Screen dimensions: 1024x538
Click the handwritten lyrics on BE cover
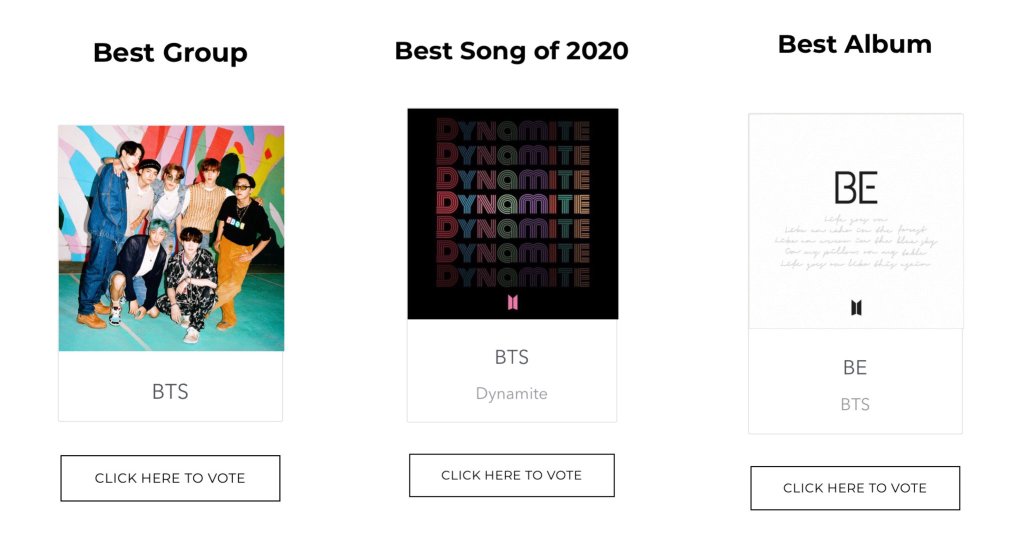click(855, 241)
